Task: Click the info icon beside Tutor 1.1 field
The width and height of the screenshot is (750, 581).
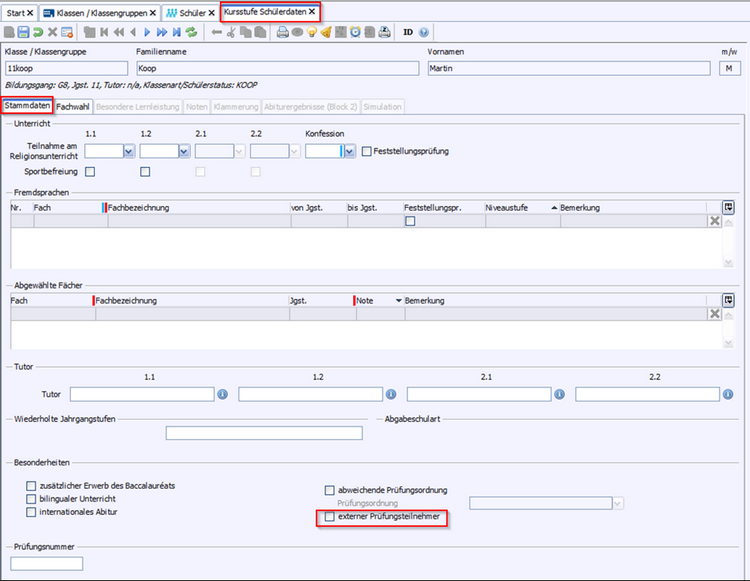Action: (x=223, y=394)
